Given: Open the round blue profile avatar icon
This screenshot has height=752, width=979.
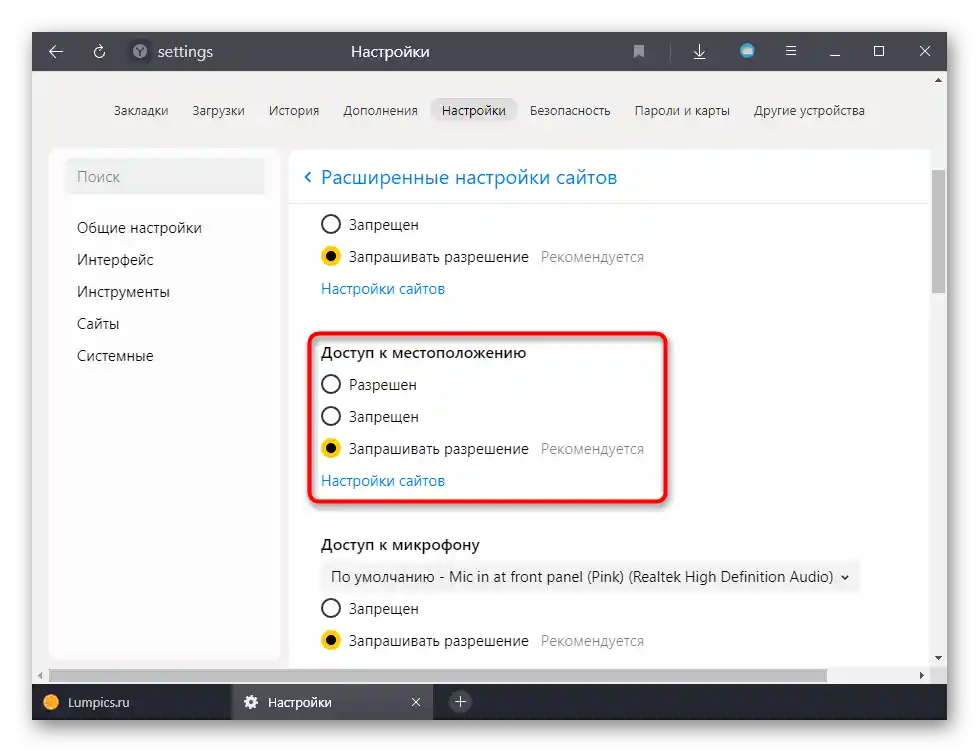Looking at the screenshot, I should [747, 51].
